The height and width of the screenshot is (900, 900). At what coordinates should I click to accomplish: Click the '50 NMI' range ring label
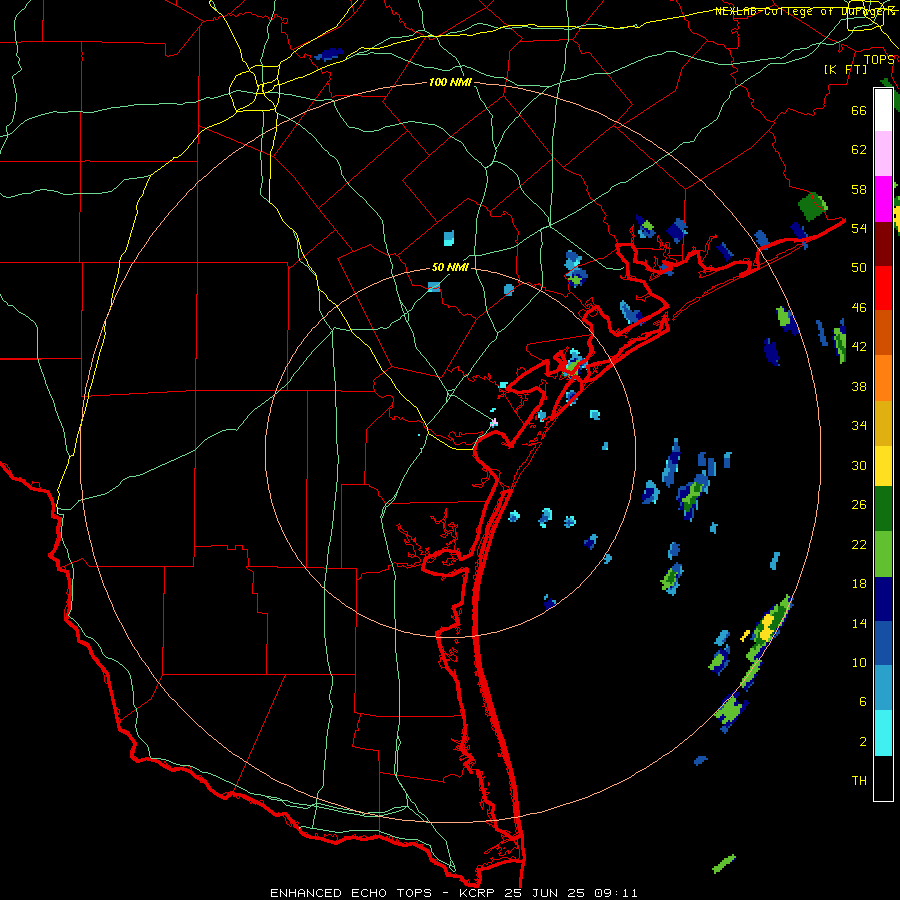pos(450,267)
